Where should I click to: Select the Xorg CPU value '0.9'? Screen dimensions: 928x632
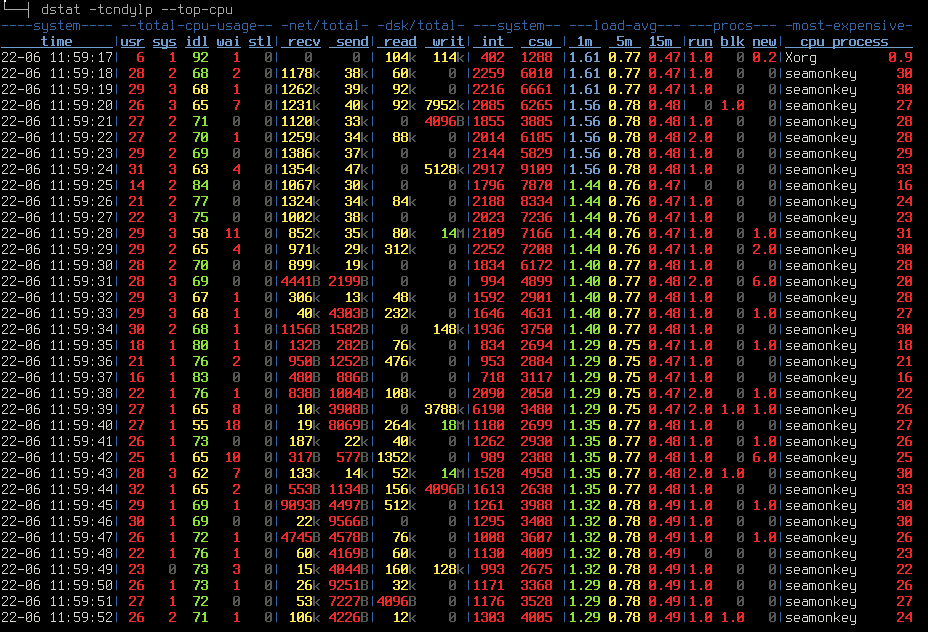(x=900, y=57)
